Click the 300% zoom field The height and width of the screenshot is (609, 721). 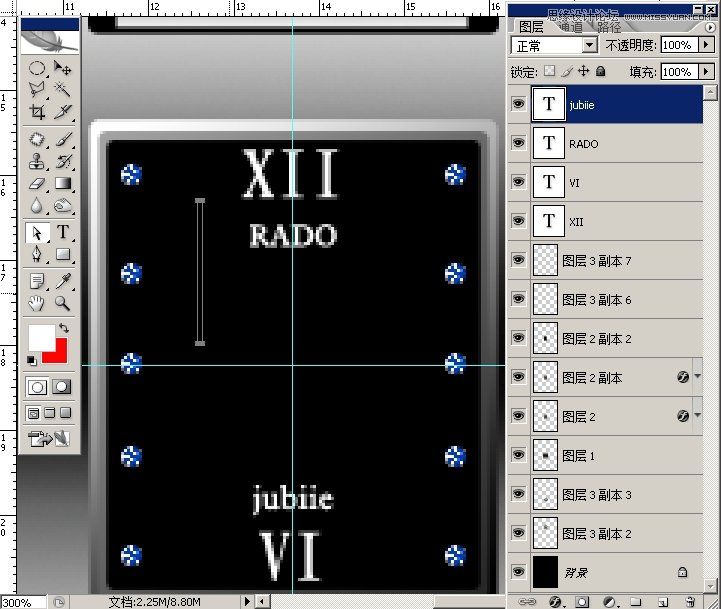click(23, 602)
